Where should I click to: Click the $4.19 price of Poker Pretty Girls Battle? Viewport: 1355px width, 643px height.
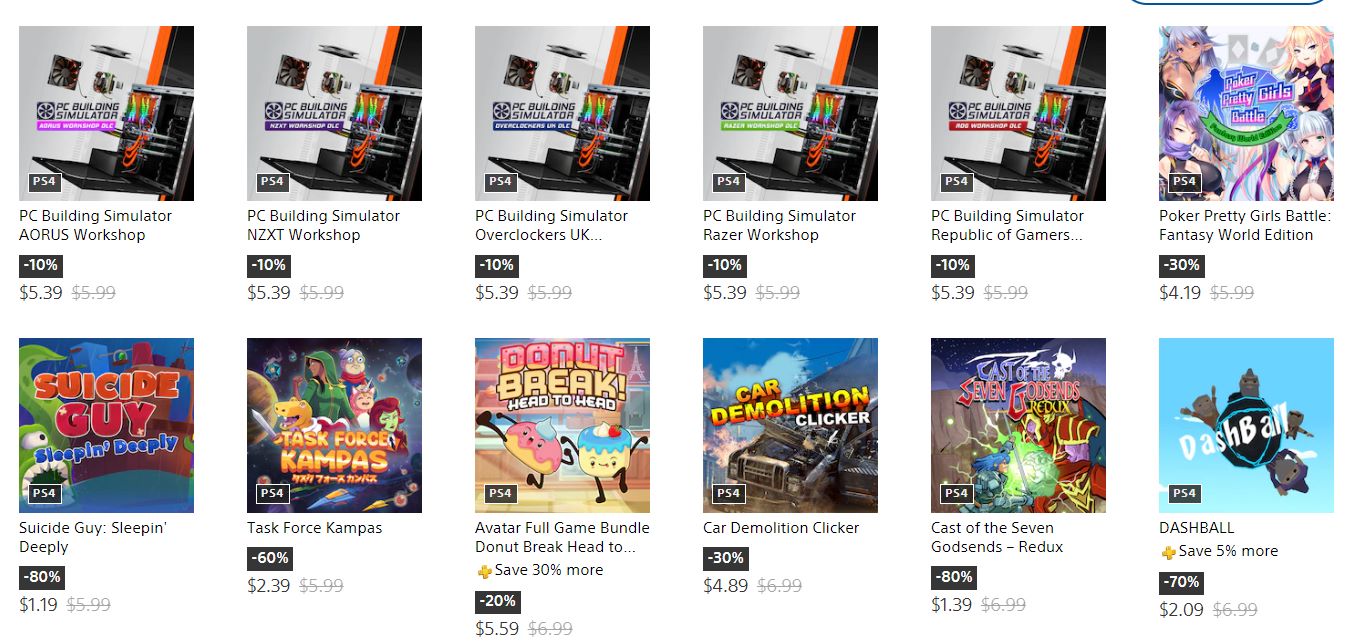[1180, 293]
